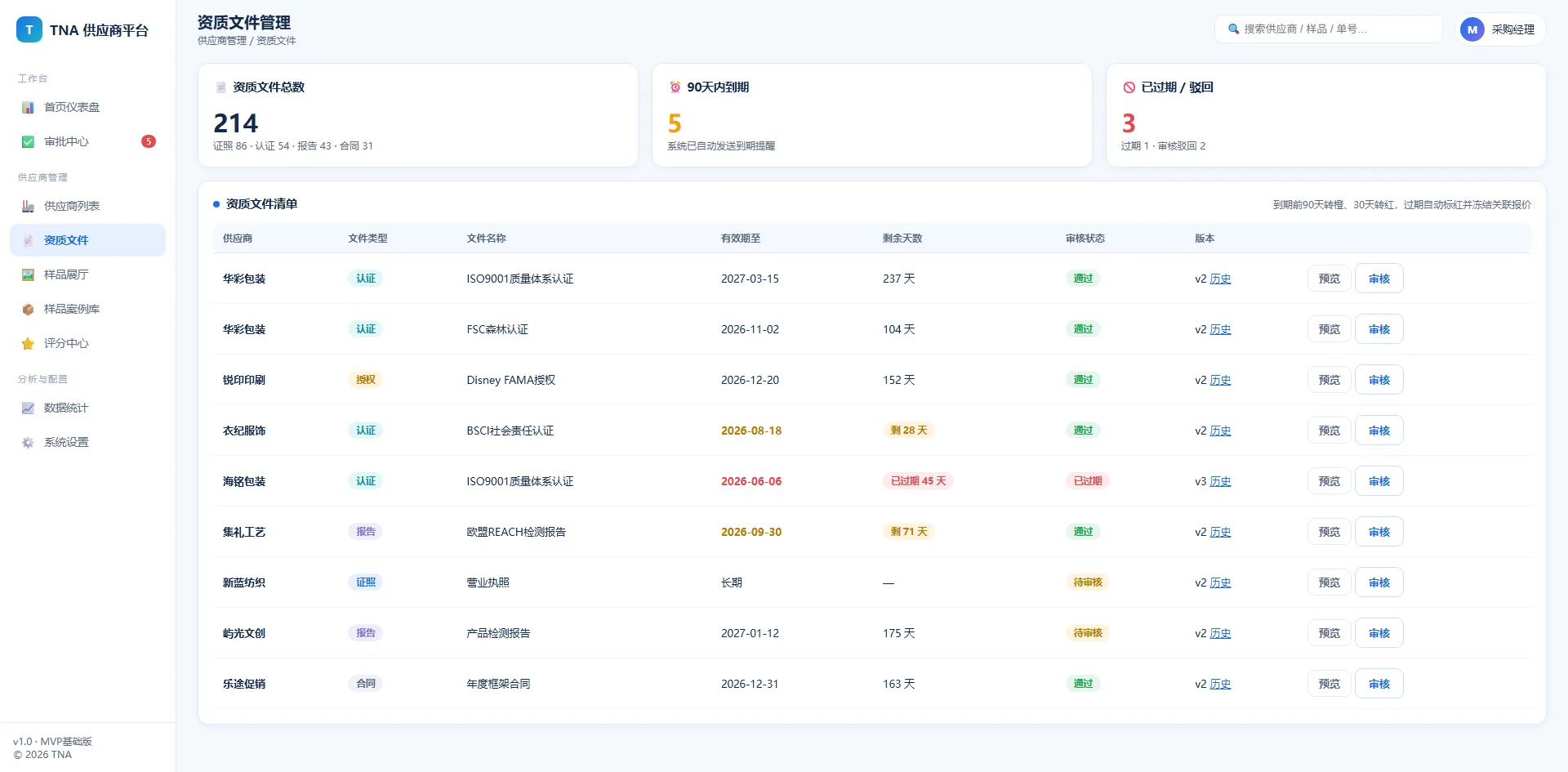The image size is (1568, 772).
Task: Click the 剩 71 天 badge
Action: coord(909,532)
